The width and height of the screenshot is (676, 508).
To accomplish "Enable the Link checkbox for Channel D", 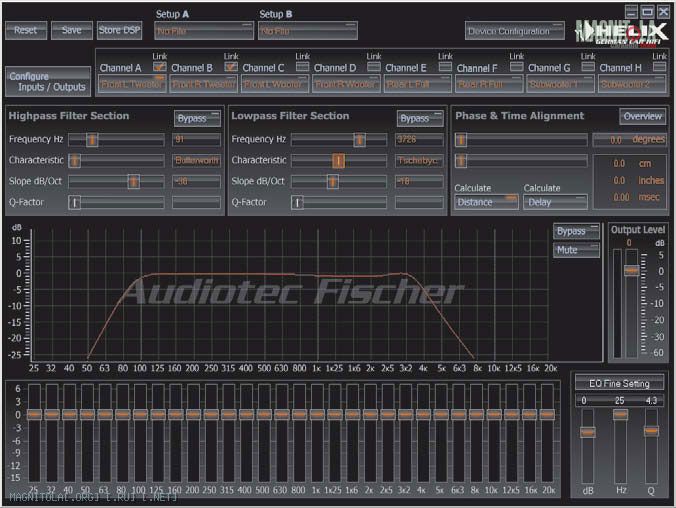I will click(374, 66).
